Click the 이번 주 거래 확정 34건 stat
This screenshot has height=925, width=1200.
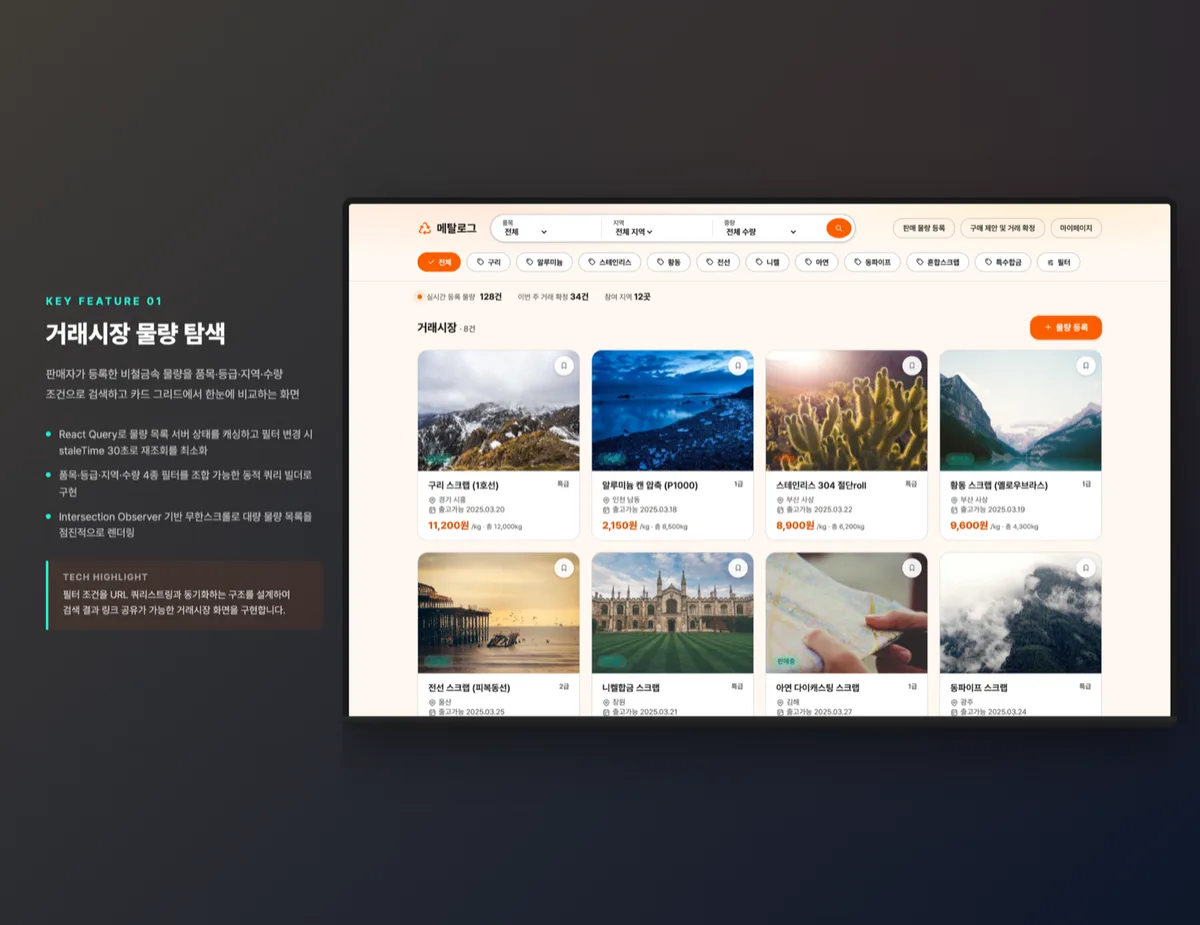[553, 297]
